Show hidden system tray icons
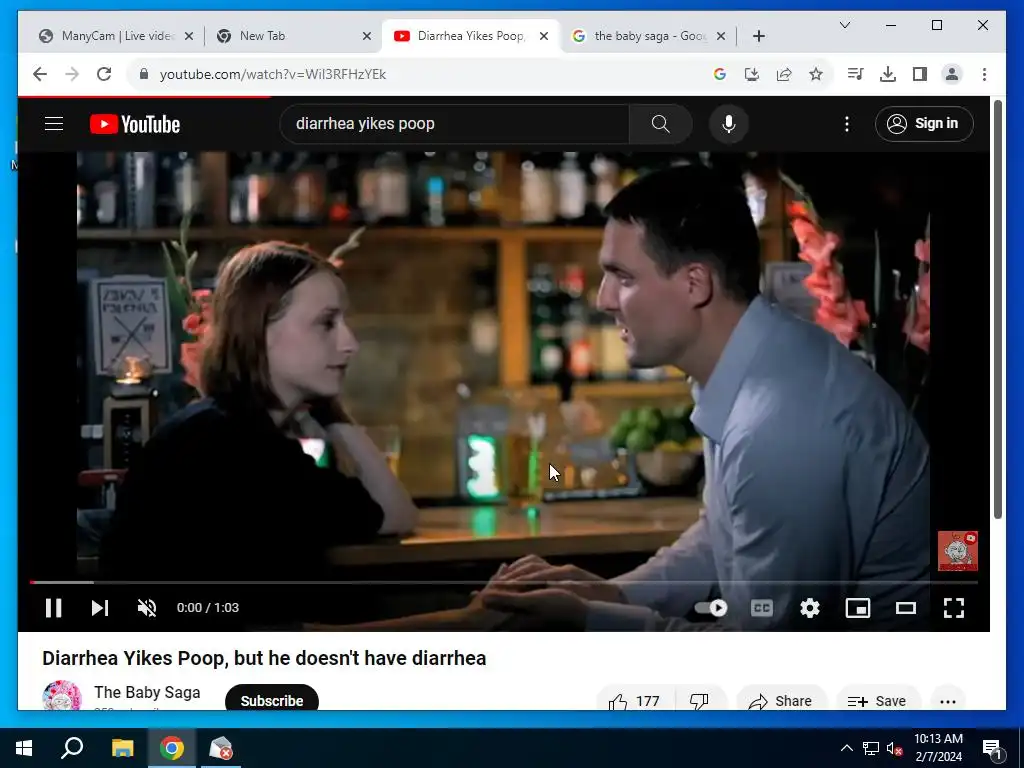 [x=846, y=748]
